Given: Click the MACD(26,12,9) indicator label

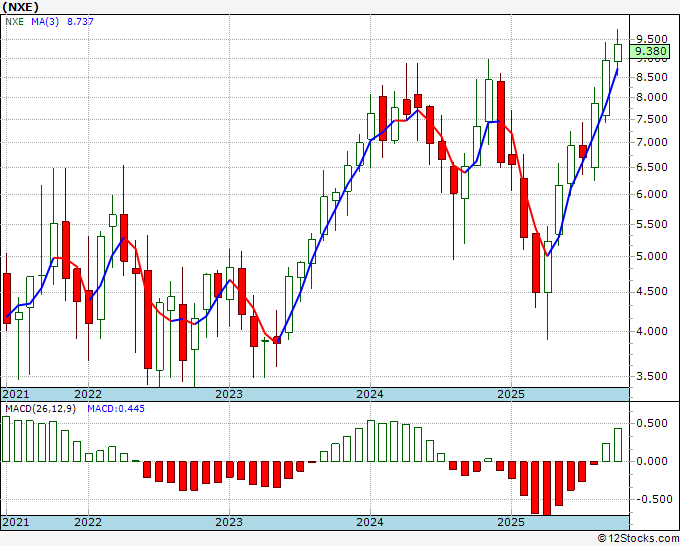Looking at the screenshot, I should (41, 409).
